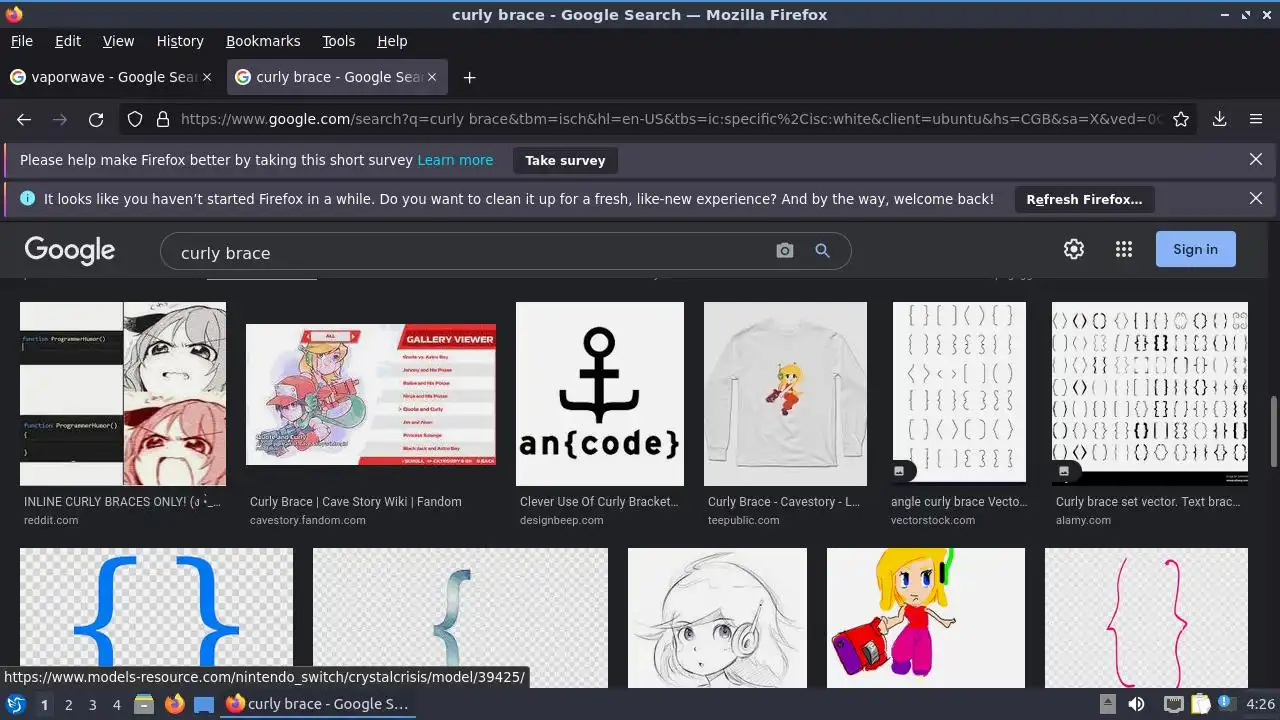Open the Cavestory long sleeve shirt thumbnail
Screen dimensions: 1280x720
785,394
